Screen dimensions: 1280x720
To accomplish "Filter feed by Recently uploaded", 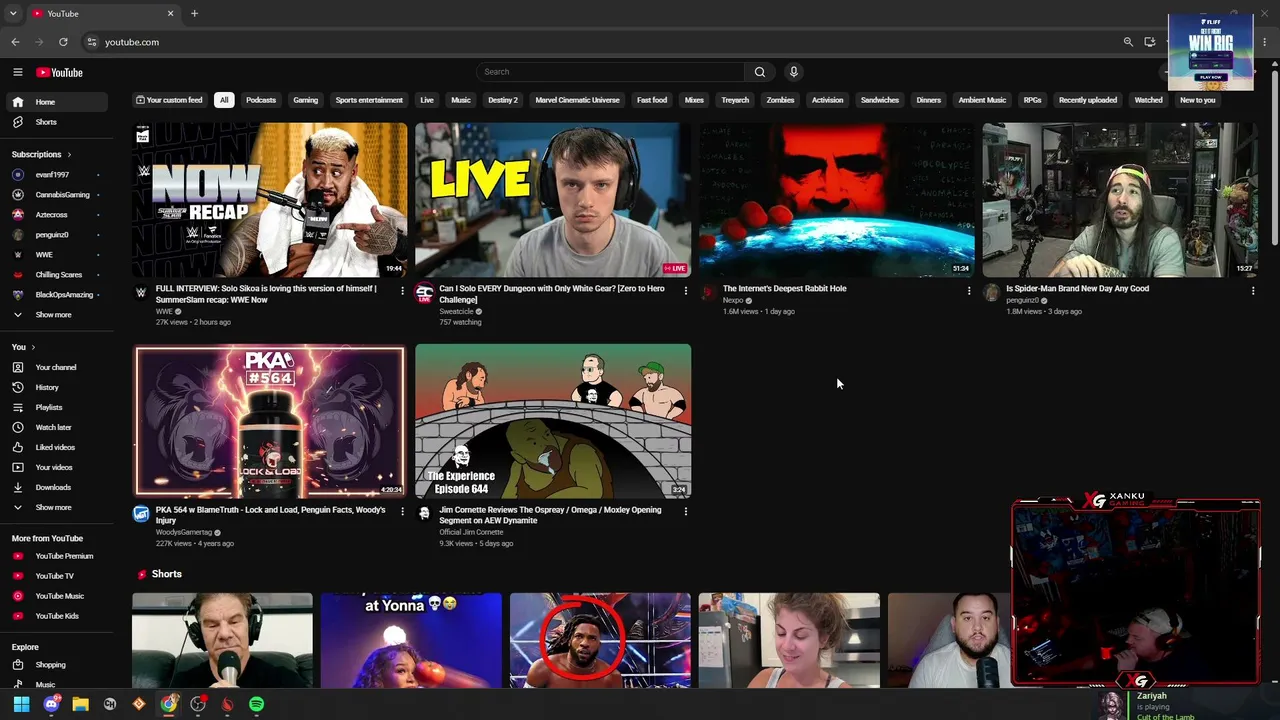I will (1088, 100).
